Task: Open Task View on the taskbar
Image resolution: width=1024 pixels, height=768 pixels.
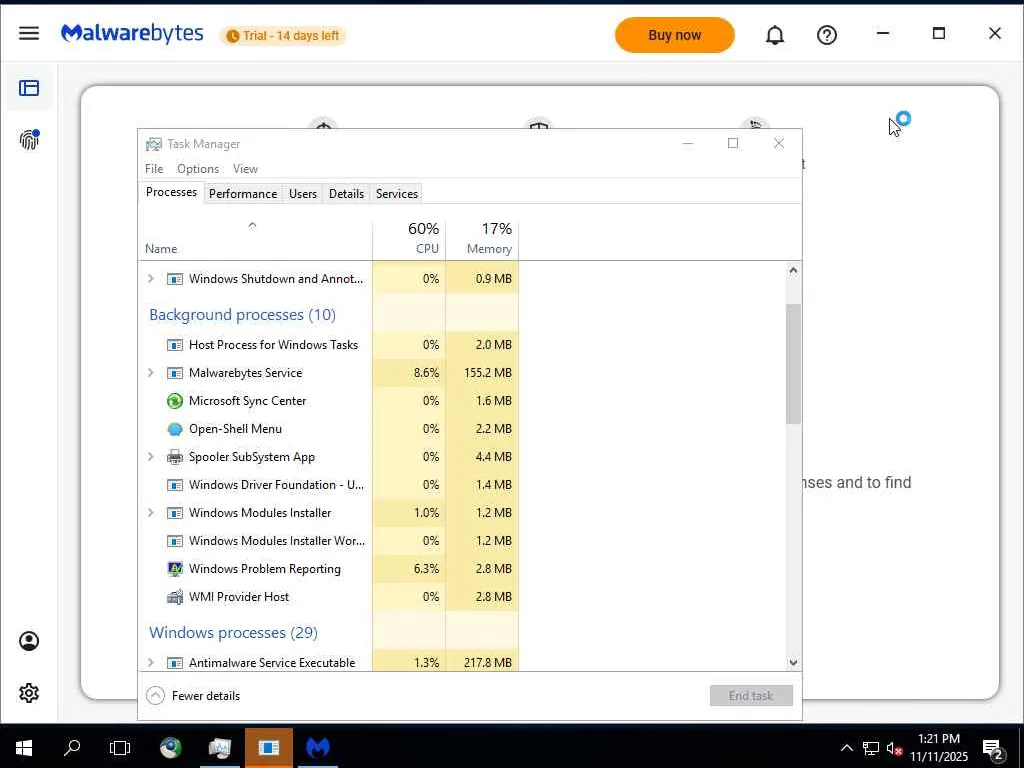Action: 120,748
